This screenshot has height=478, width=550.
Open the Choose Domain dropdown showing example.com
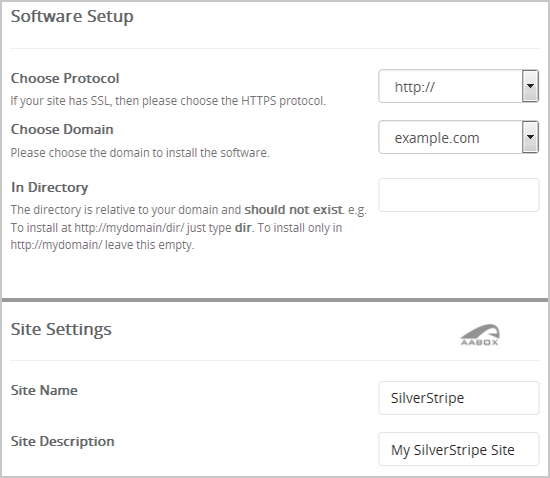tap(458, 137)
